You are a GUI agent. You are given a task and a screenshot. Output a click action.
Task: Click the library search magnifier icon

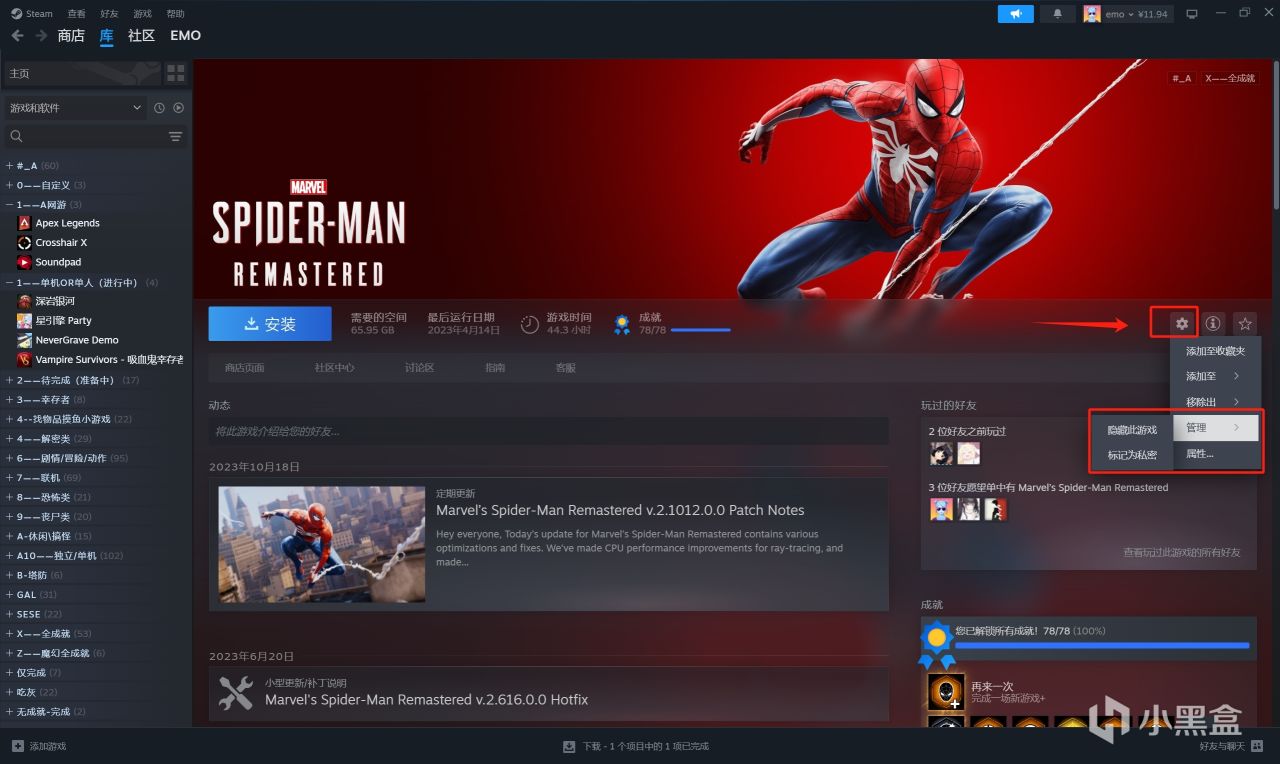coord(16,136)
